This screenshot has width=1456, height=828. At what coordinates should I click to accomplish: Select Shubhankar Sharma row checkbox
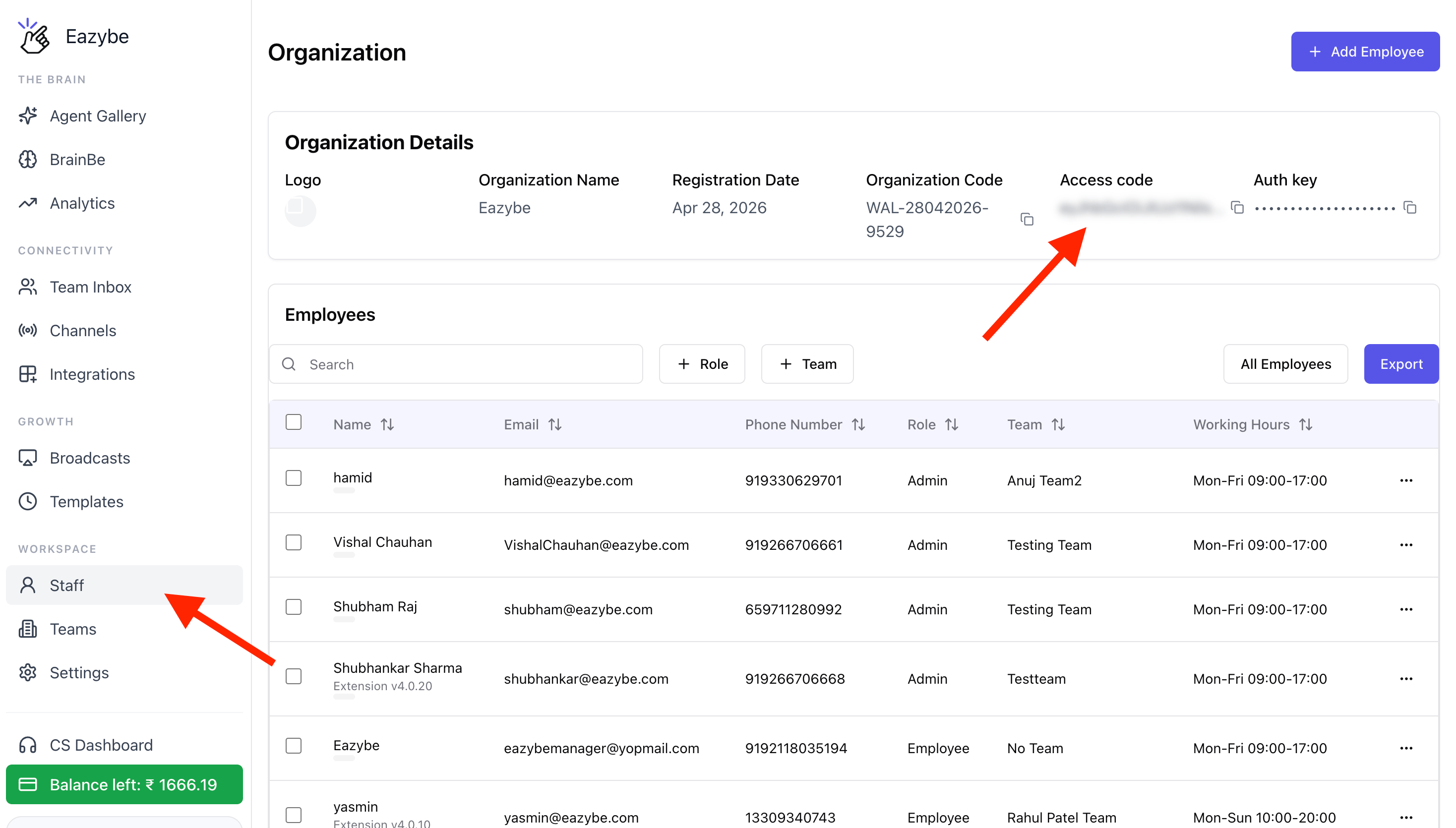point(294,677)
